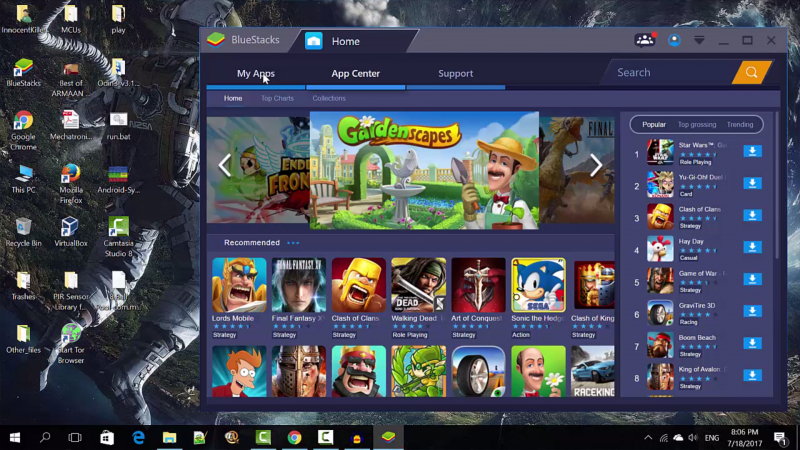Show previous banner with left arrow

(x=224, y=165)
